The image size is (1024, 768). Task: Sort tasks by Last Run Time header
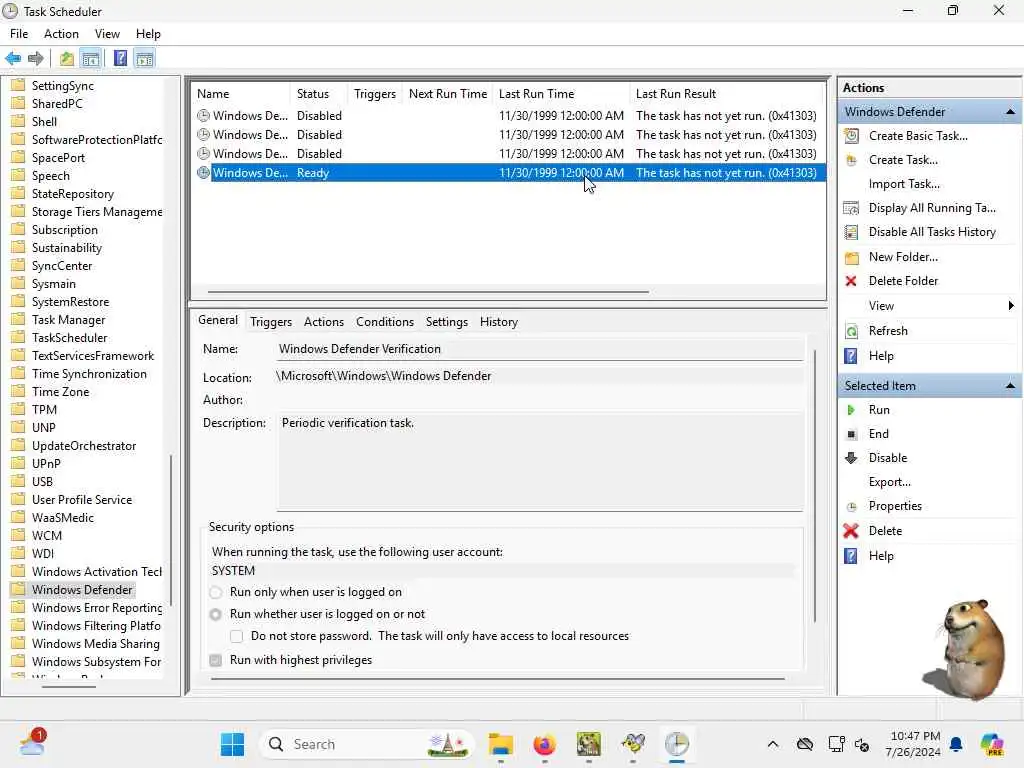536,94
